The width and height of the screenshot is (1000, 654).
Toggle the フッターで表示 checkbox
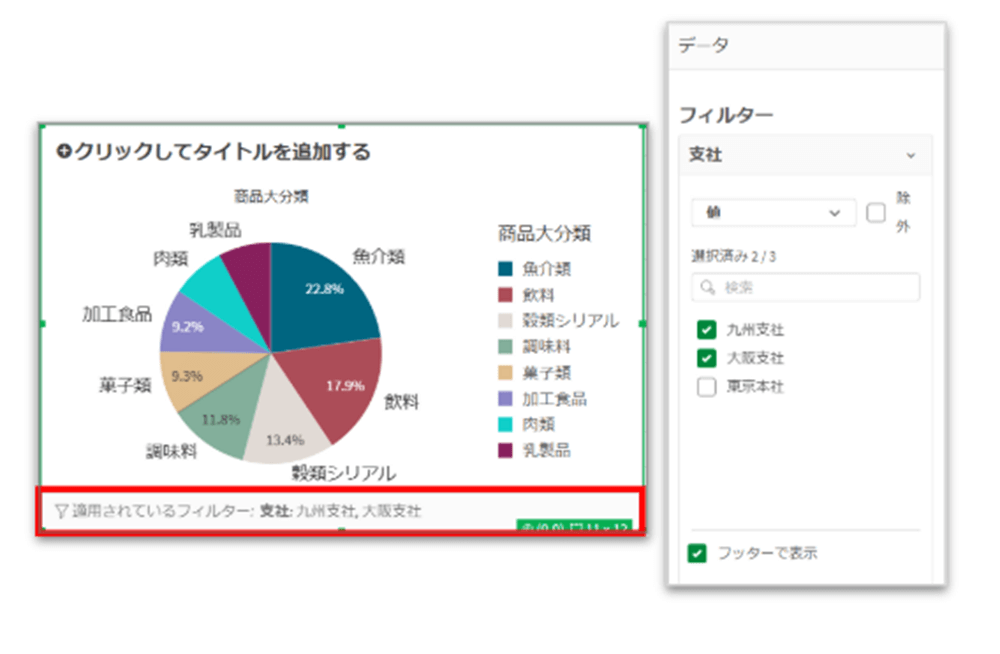pyautogui.click(x=698, y=553)
